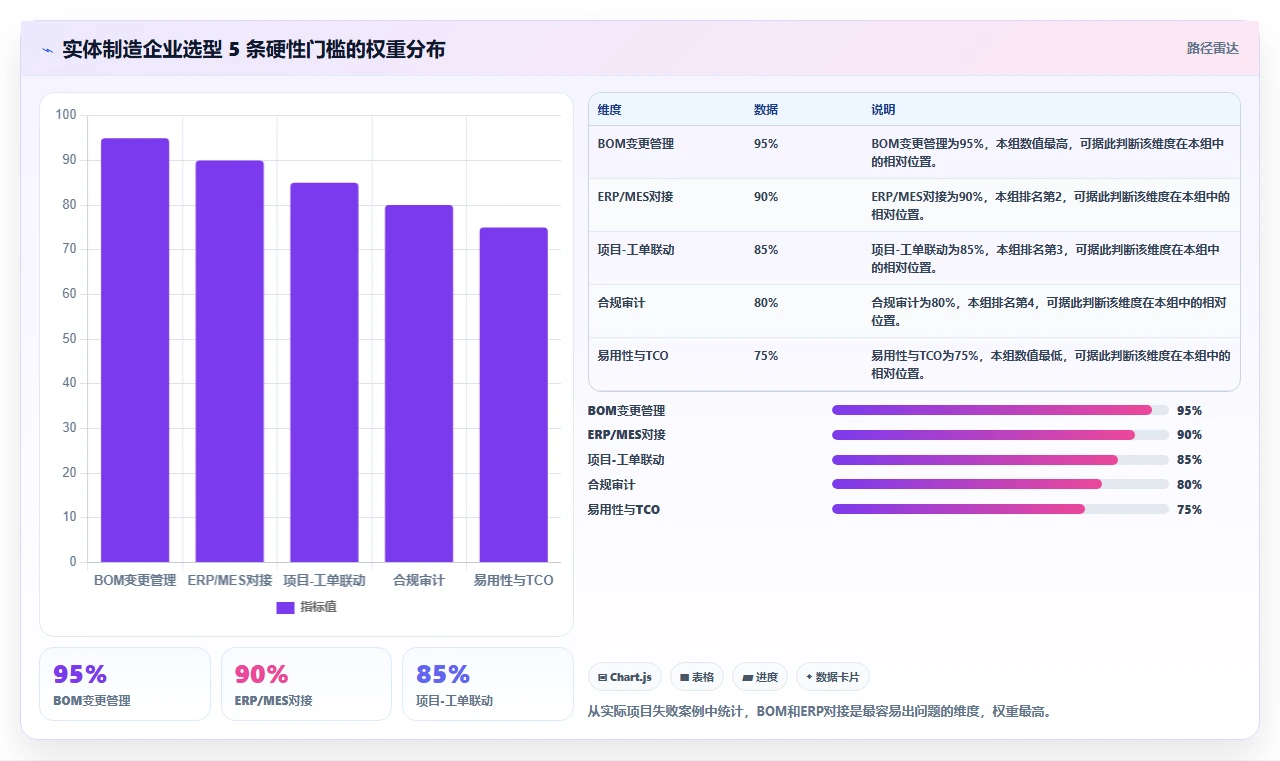Click the 维度 table column header
1280x761 pixels.
[x=609, y=110]
